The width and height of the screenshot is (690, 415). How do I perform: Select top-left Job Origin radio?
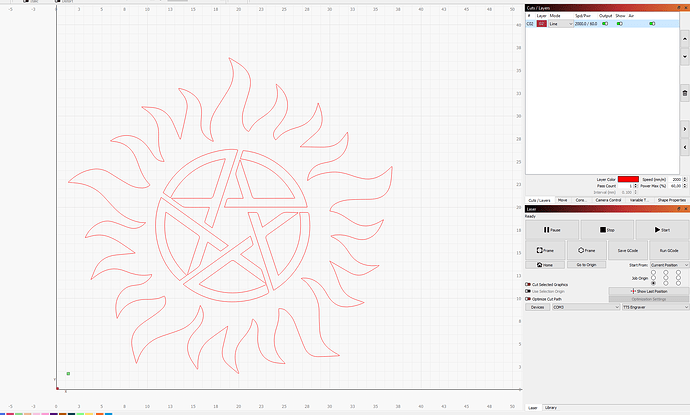click(x=653, y=272)
